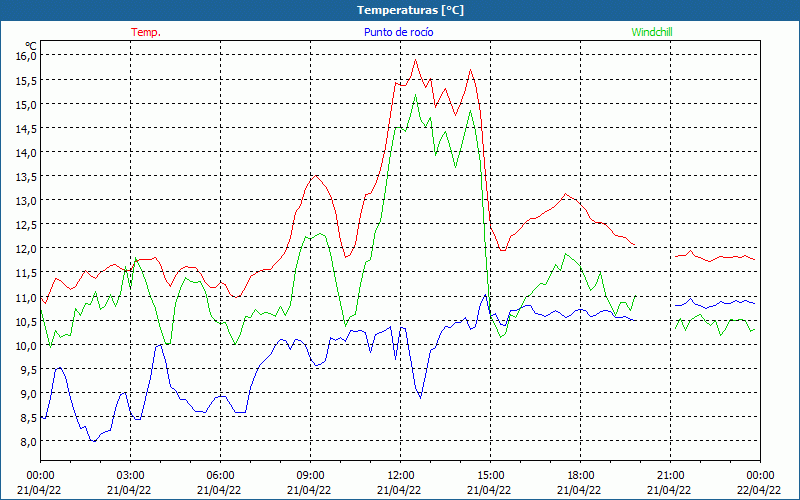
Task: Click the blue Punto de rocío legend label
Action: (398, 32)
